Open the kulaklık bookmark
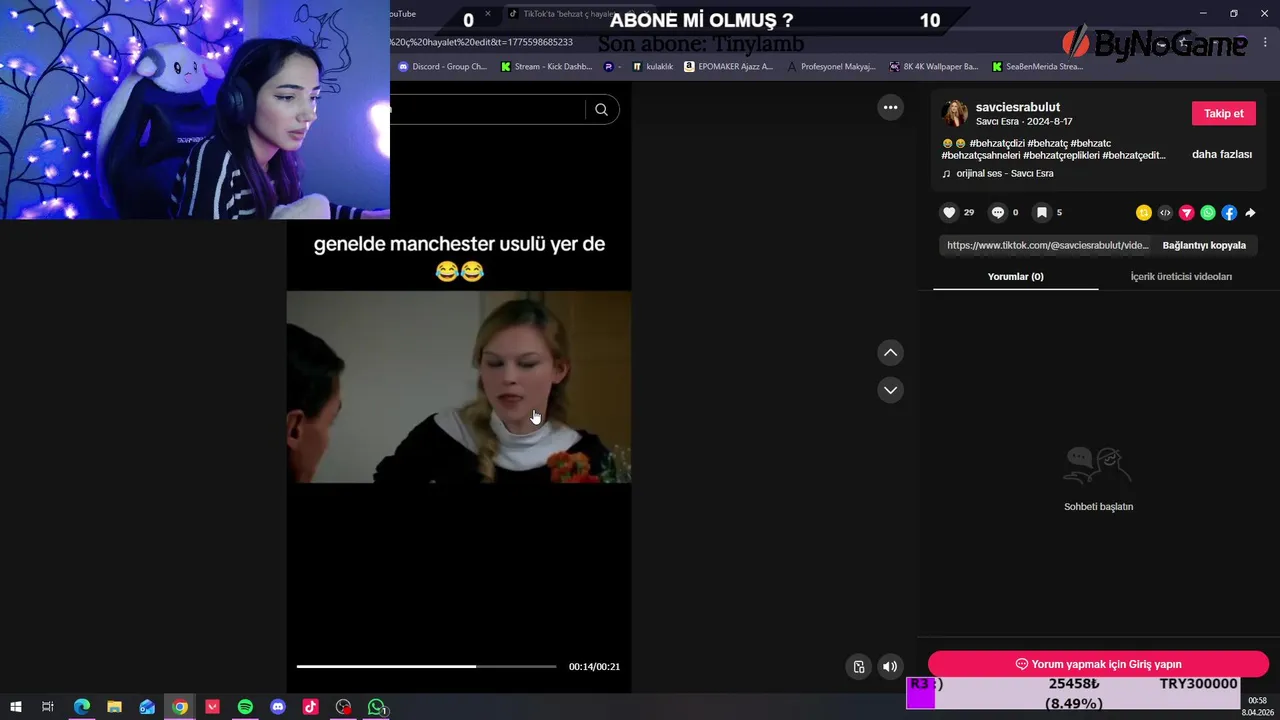This screenshot has width=1280, height=720. 652,67
